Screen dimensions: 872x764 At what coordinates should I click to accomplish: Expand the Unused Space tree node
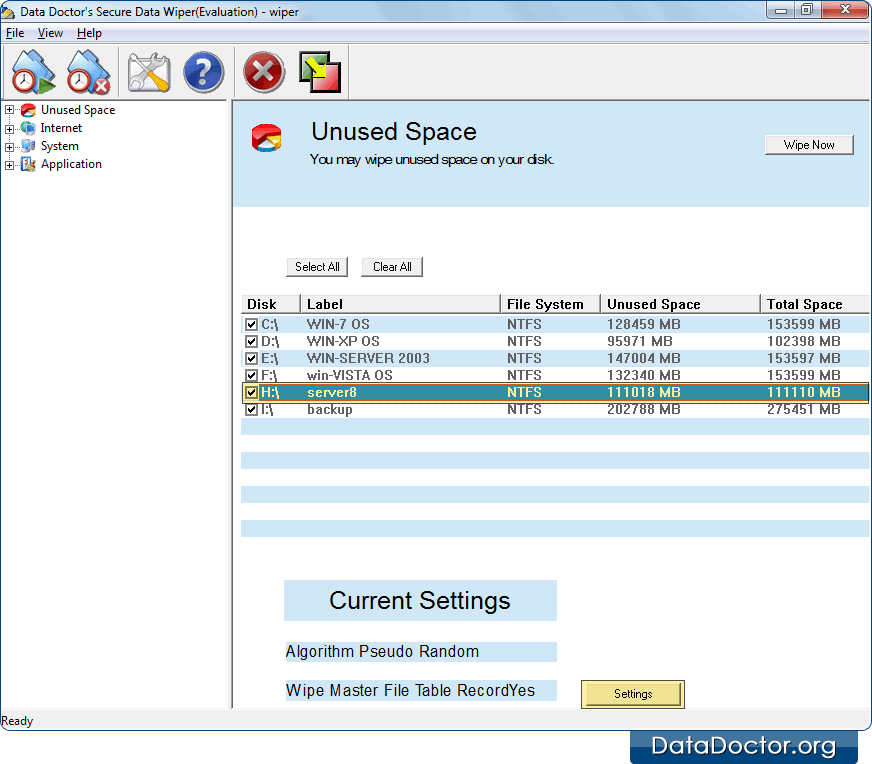tap(9, 110)
